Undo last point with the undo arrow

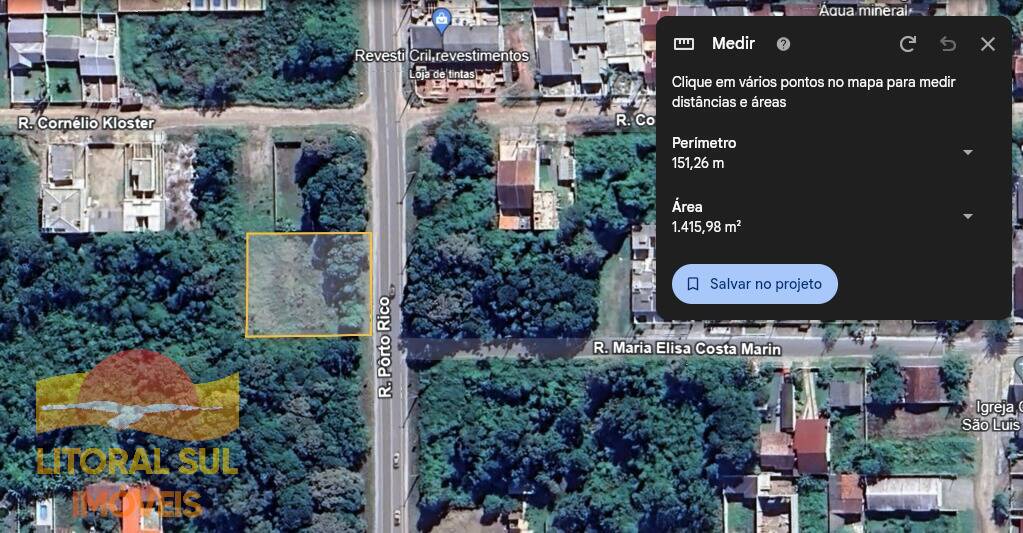948,44
